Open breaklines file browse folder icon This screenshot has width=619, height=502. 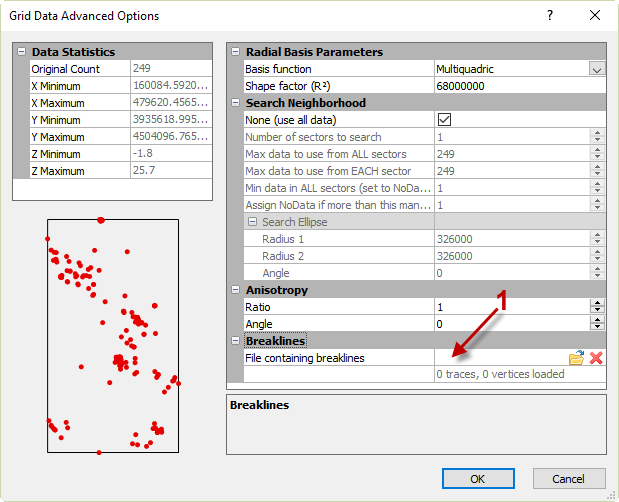(x=576, y=358)
